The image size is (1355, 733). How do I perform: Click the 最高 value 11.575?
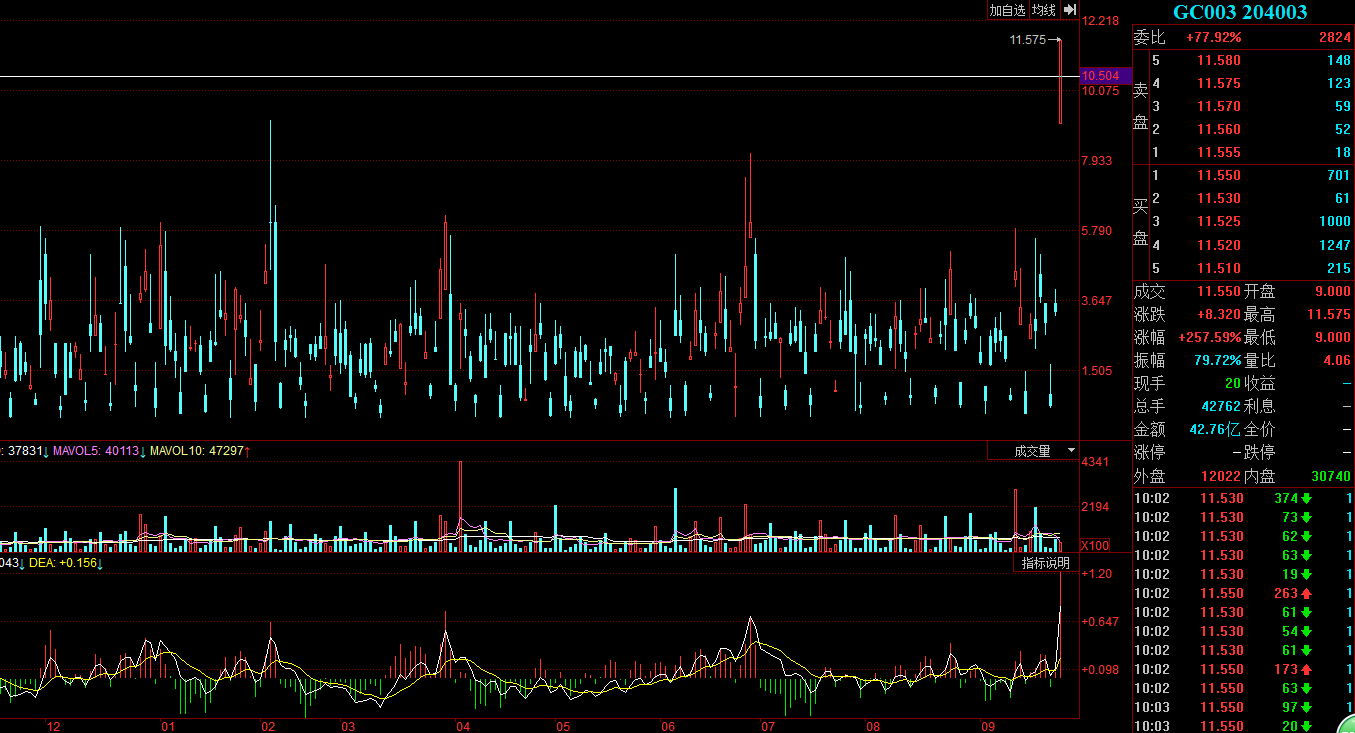(1329, 314)
